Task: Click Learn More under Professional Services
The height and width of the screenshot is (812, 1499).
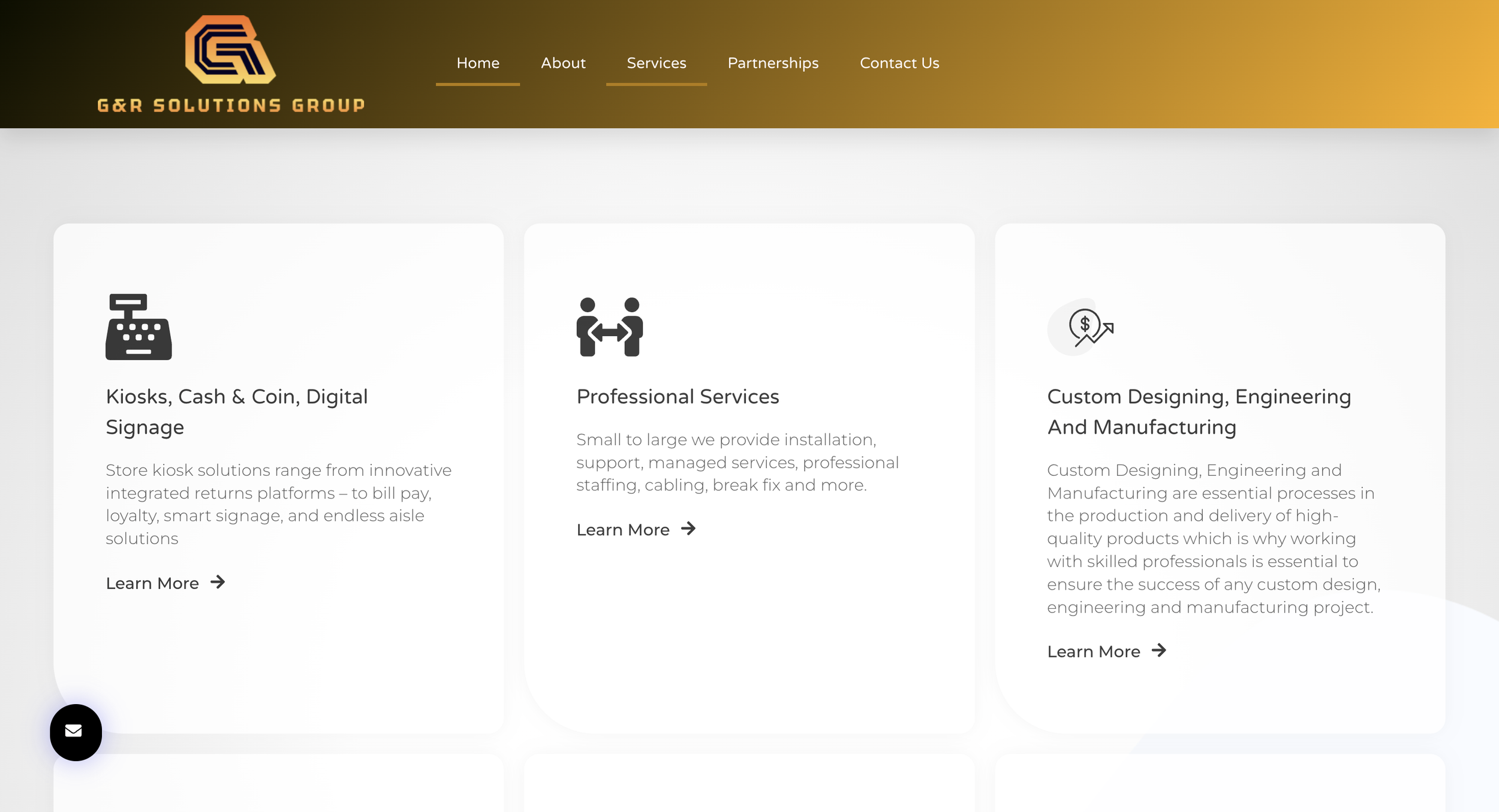Action: click(622, 530)
